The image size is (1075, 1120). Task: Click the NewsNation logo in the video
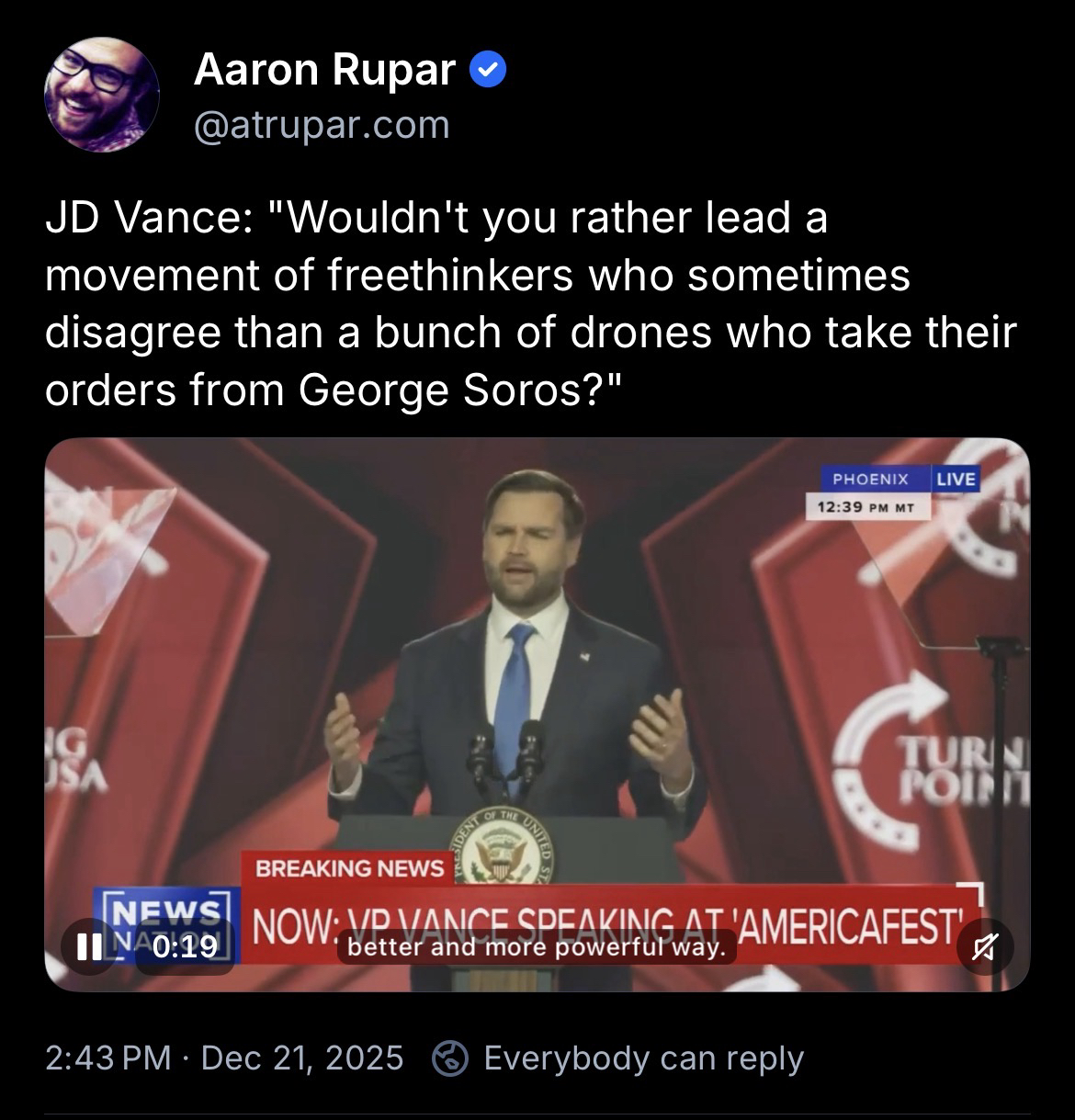(165, 923)
